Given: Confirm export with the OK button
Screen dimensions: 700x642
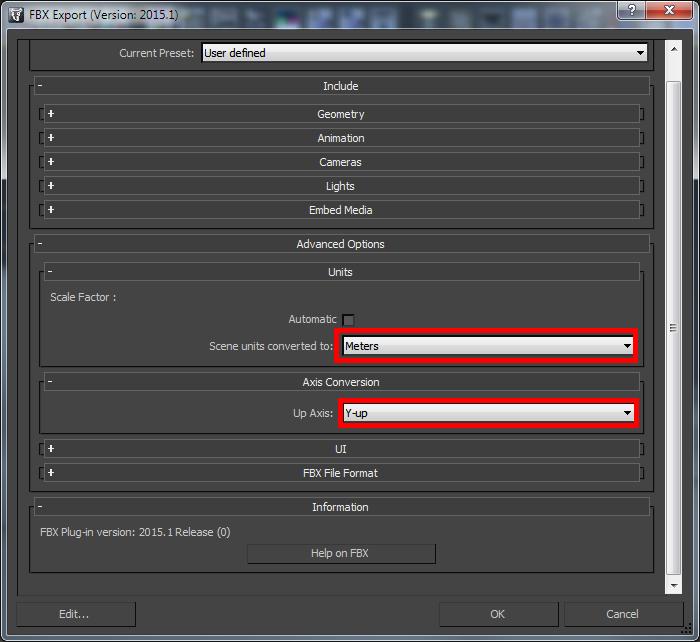Looking at the screenshot, I should click(499, 614).
